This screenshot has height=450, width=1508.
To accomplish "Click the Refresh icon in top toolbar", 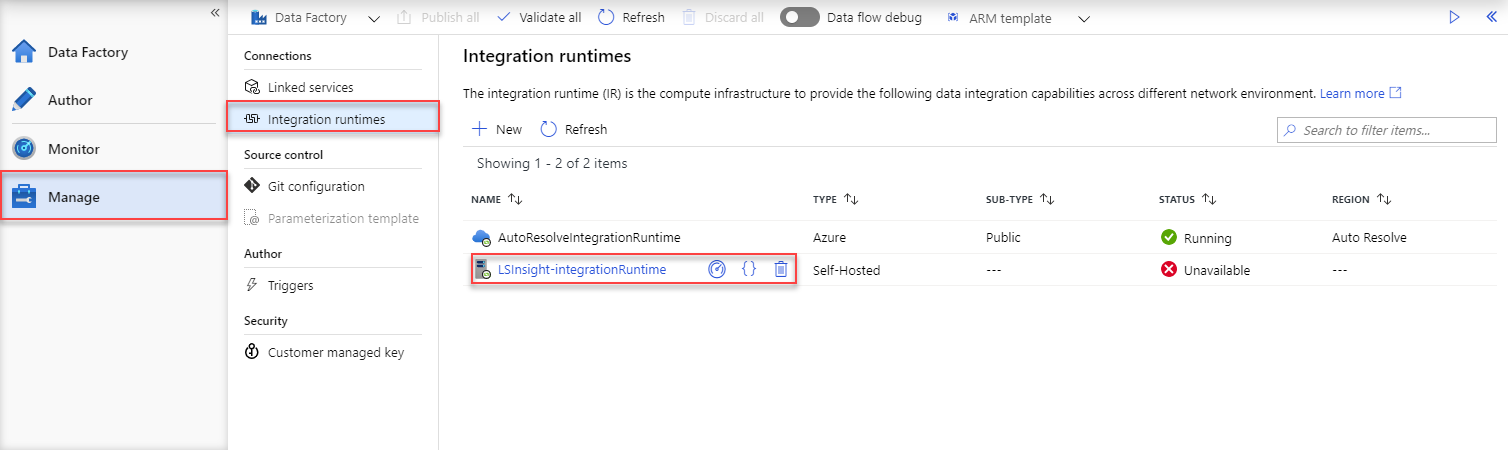I will 606,17.
